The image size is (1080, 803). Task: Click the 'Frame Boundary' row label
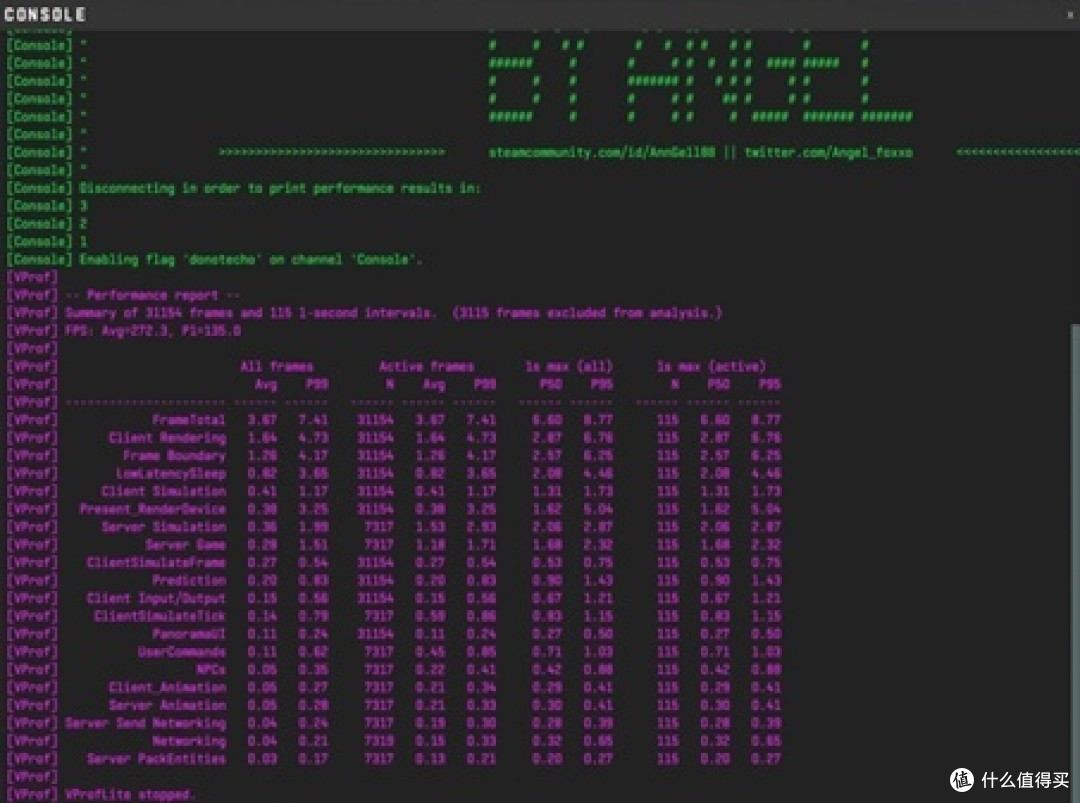(x=174, y=456)
